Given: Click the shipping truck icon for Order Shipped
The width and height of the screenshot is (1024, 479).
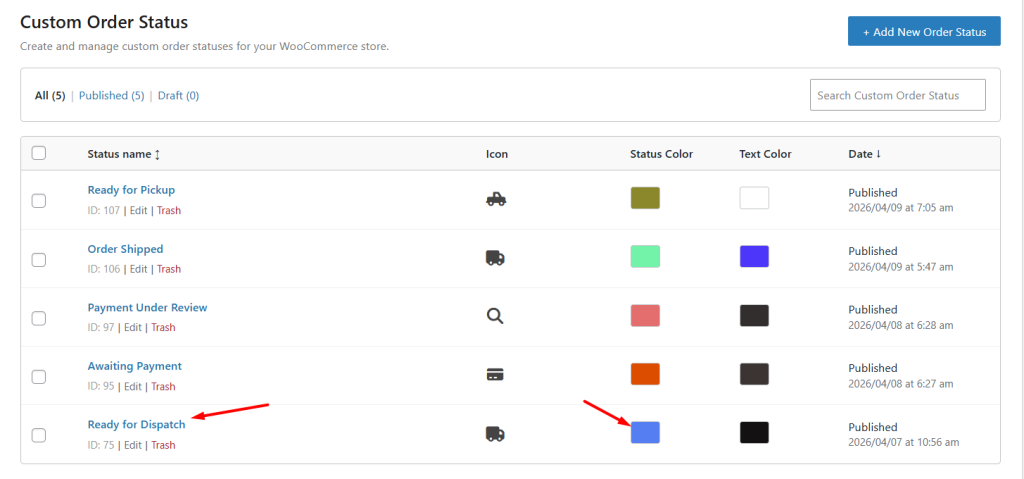Looking at the screenshot, I should 495,257.
